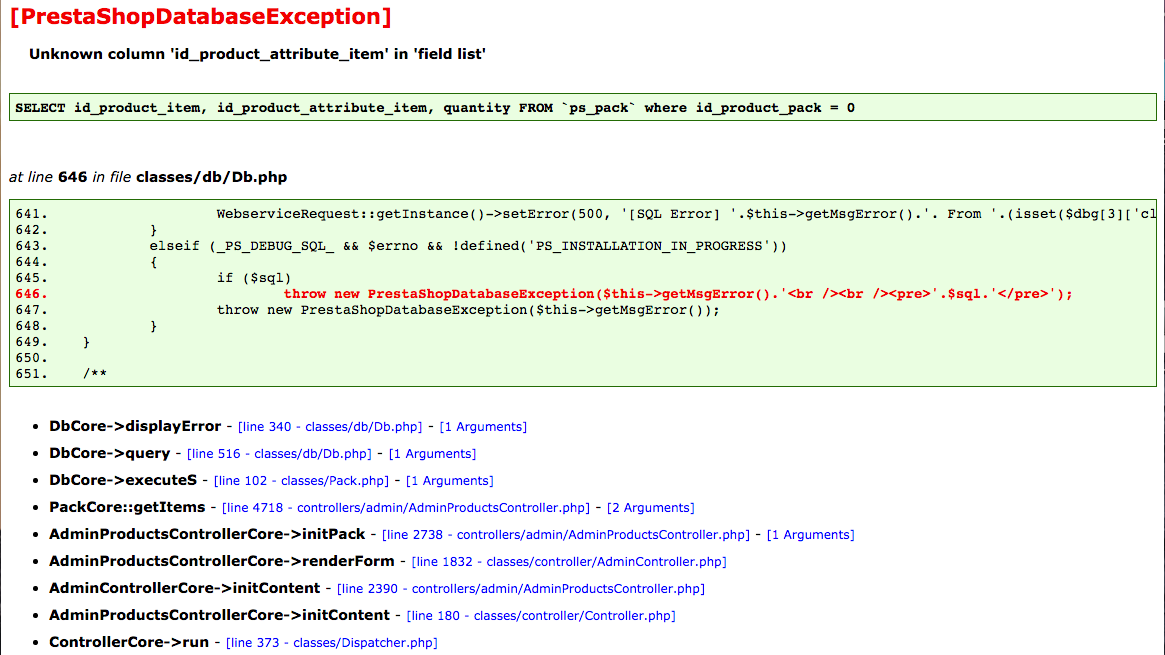Viewport: 1165px width, 655px height.
Task: Click code line 643 elseif _PS_DEBUG_SQL_
Action: (x=468, y=247)
